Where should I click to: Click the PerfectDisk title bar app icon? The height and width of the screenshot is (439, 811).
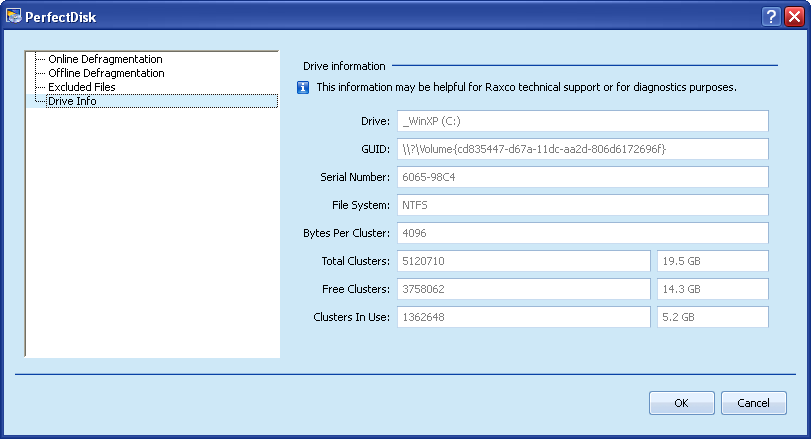pyautogui.click(x=13, y=16)
